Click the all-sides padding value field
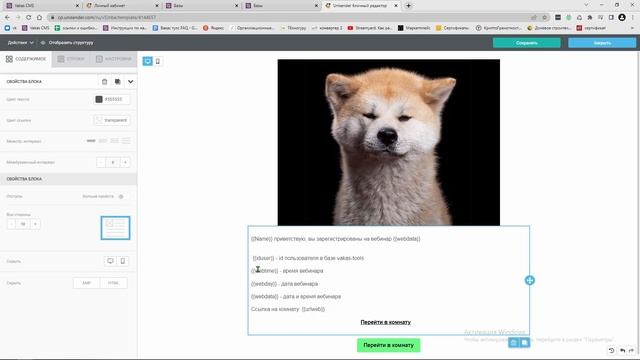 23,224
